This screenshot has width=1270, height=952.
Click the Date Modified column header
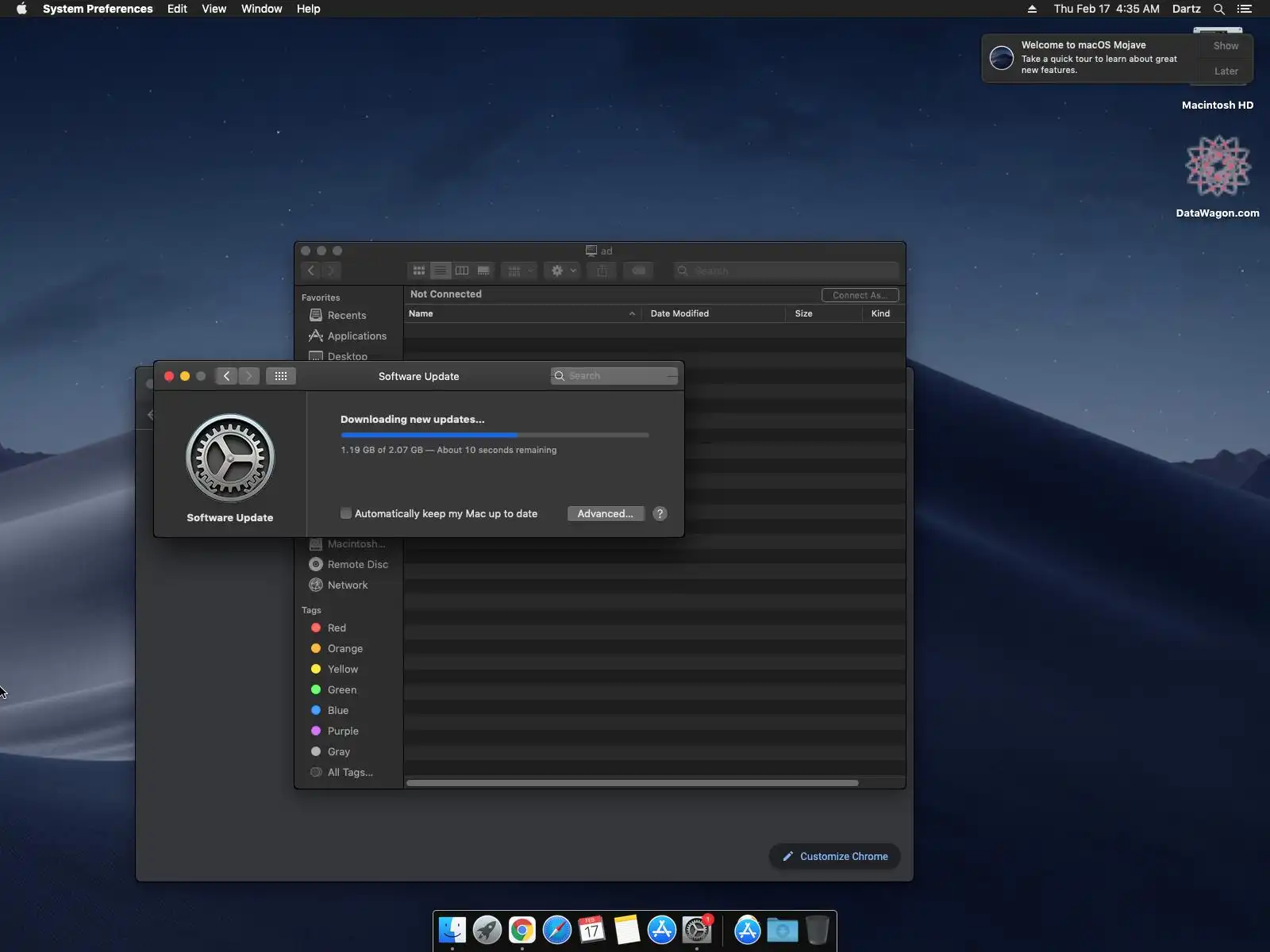(x=714, y=314)
